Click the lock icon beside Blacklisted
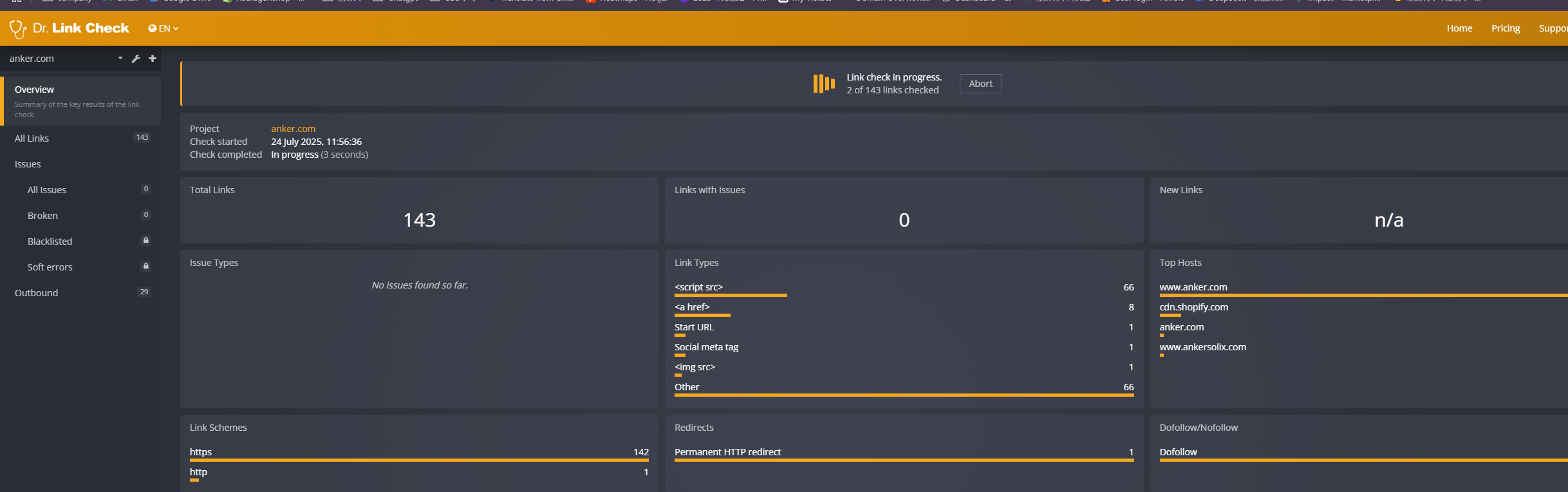1568x492 pixels. pyautogui.click(x=146, y=240)
